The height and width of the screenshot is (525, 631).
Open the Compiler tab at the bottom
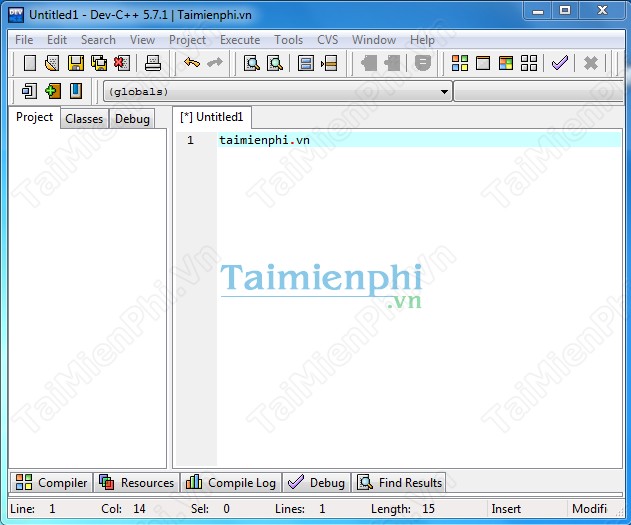(x=52, y=483)
